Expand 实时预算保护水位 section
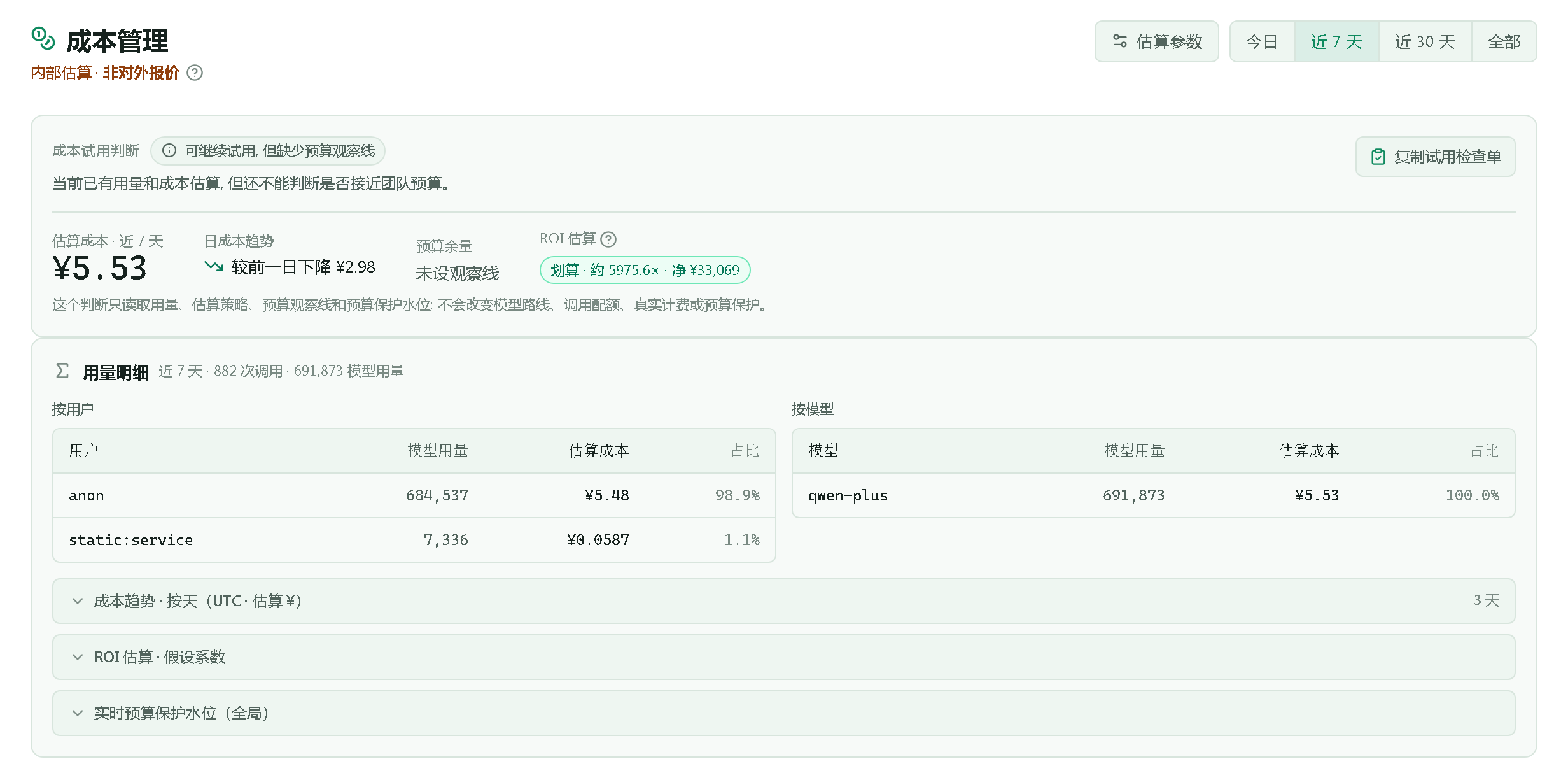This screenshot has width=1568, height=773. click(x=783, y=713)
